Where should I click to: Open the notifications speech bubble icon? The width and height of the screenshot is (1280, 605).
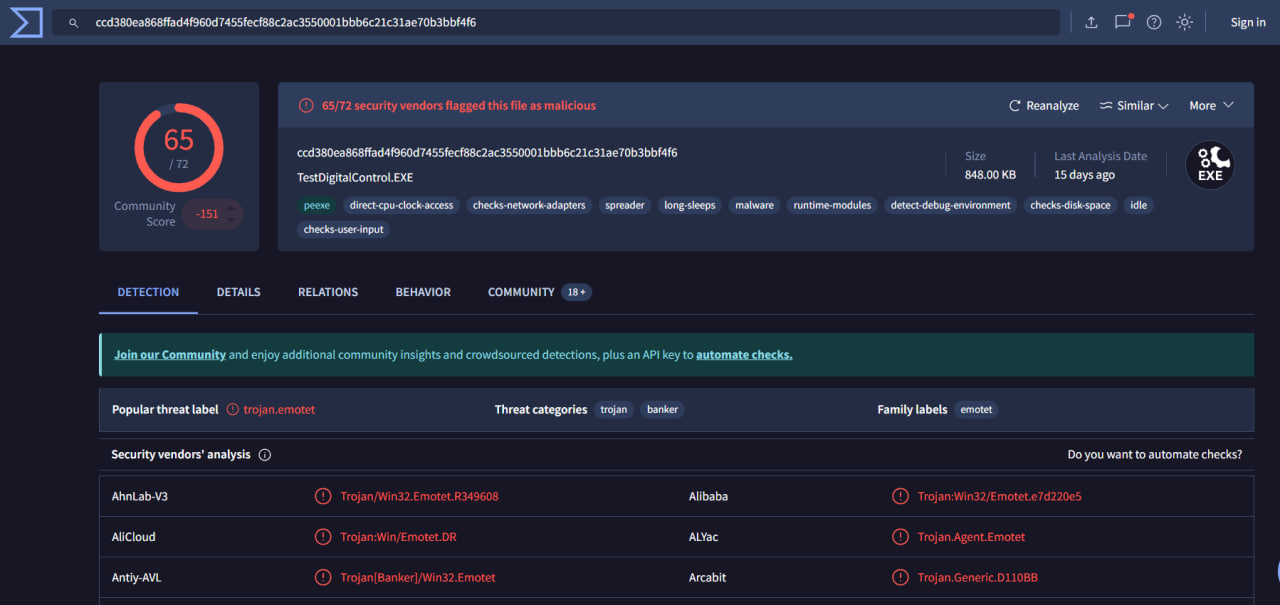click(x=1122, y=22)
